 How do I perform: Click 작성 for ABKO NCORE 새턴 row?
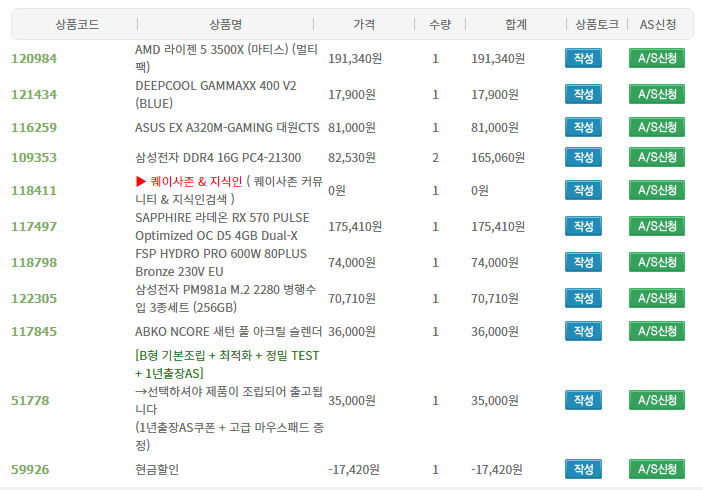coord(583,331)
